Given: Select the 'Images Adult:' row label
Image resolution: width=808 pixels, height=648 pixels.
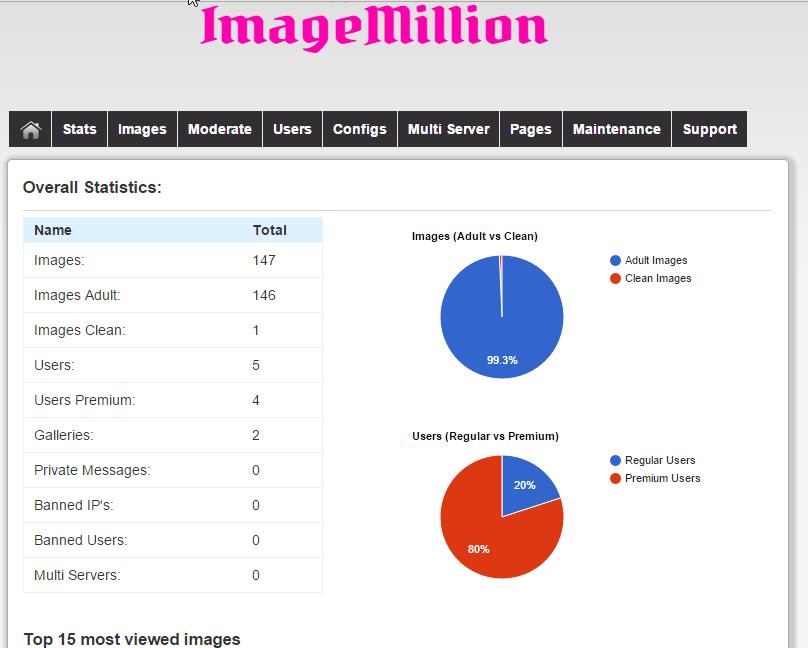Looking at the screenshot, I should coord(77,295).
